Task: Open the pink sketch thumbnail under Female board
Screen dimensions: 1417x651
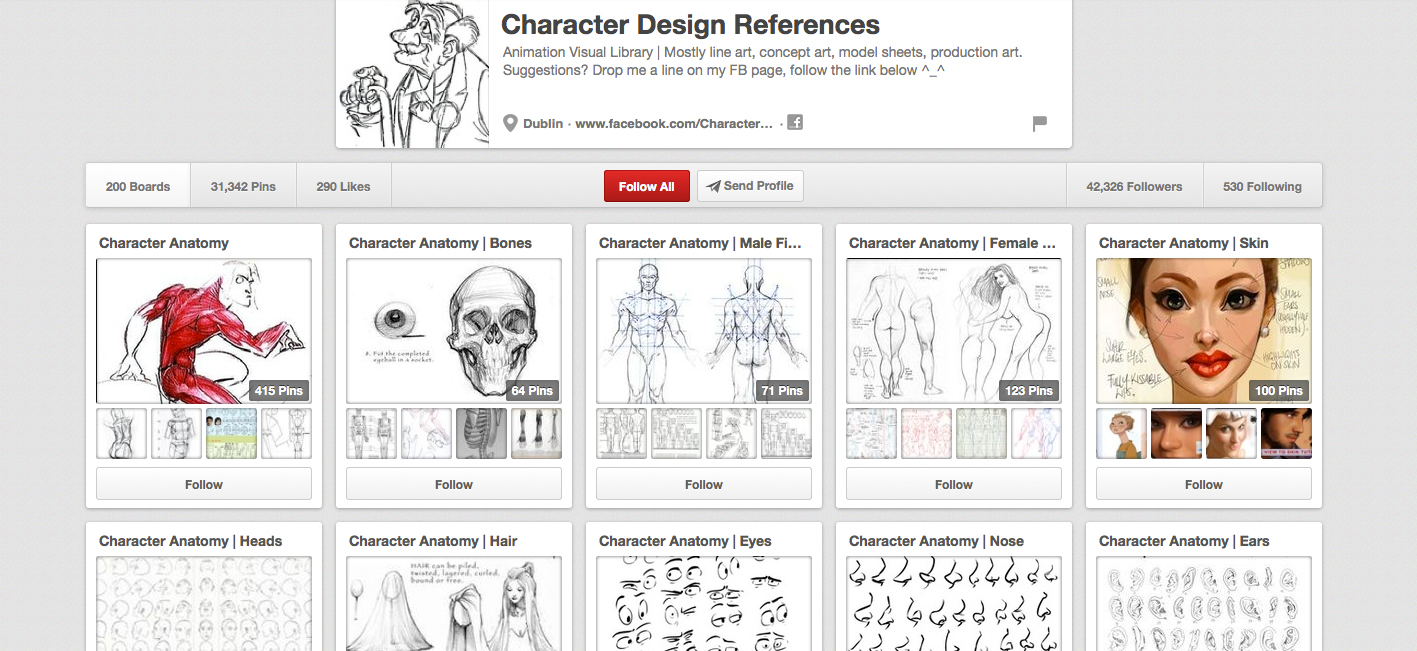Action: point(927,433)
